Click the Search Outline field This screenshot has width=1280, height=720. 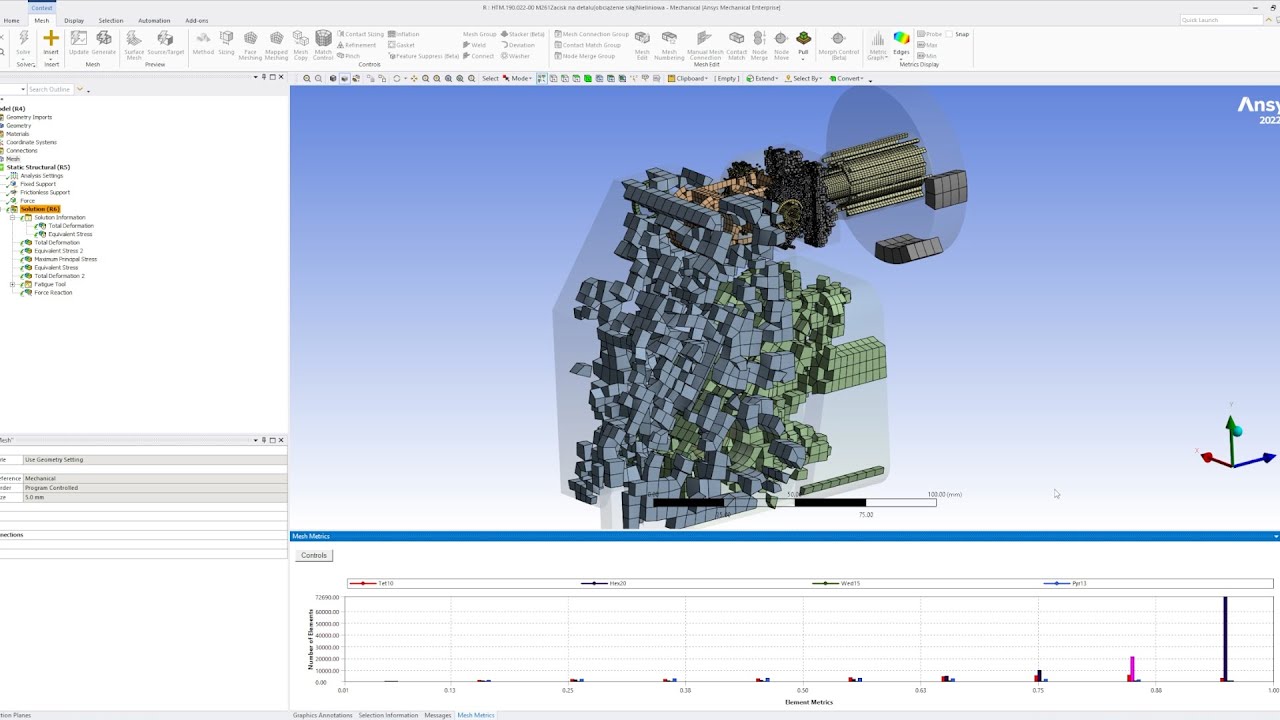(x=50, y=90)
